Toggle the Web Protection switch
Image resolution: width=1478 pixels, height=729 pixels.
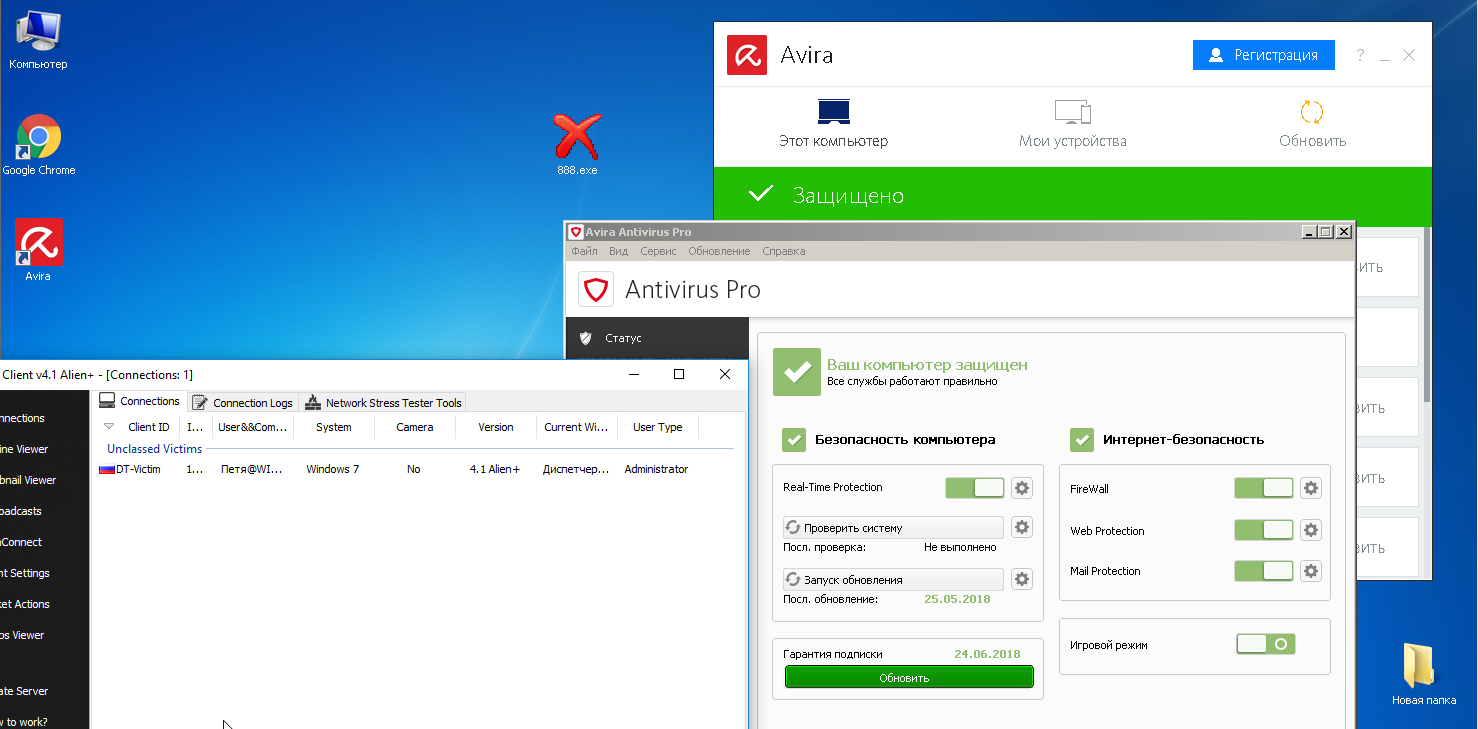pos(1264,530)
